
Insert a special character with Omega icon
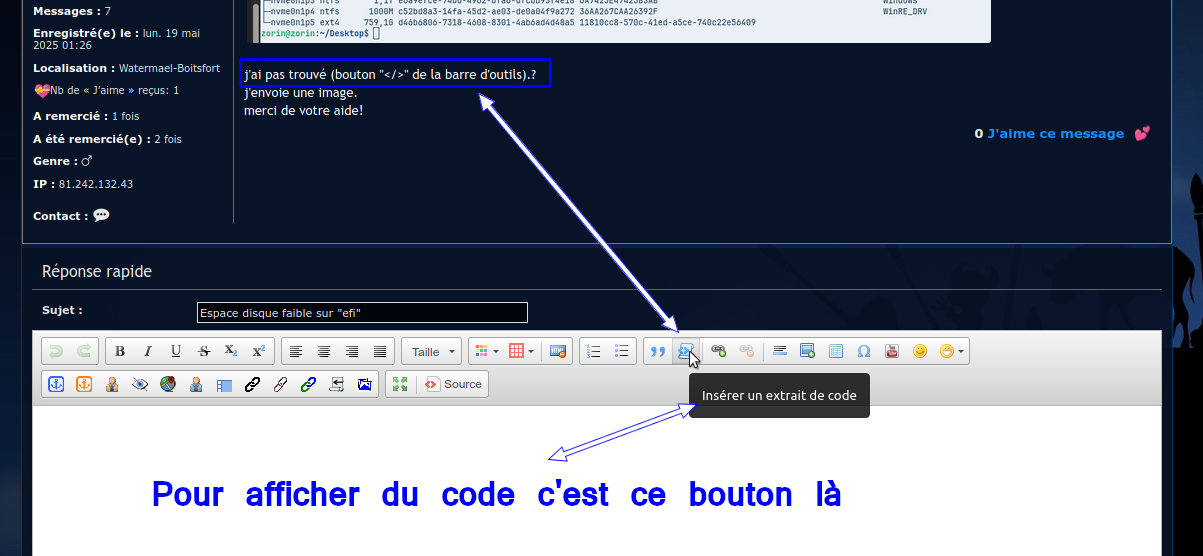864,352
